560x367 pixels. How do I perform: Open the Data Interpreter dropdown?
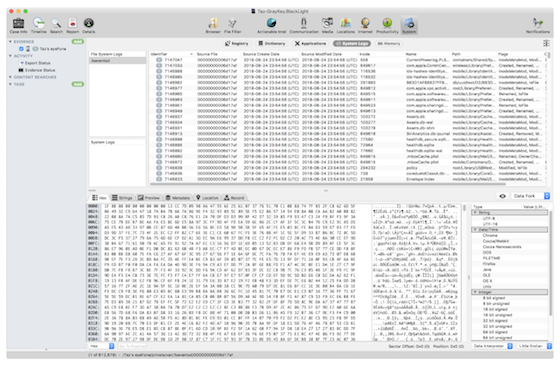click(492, 346)
